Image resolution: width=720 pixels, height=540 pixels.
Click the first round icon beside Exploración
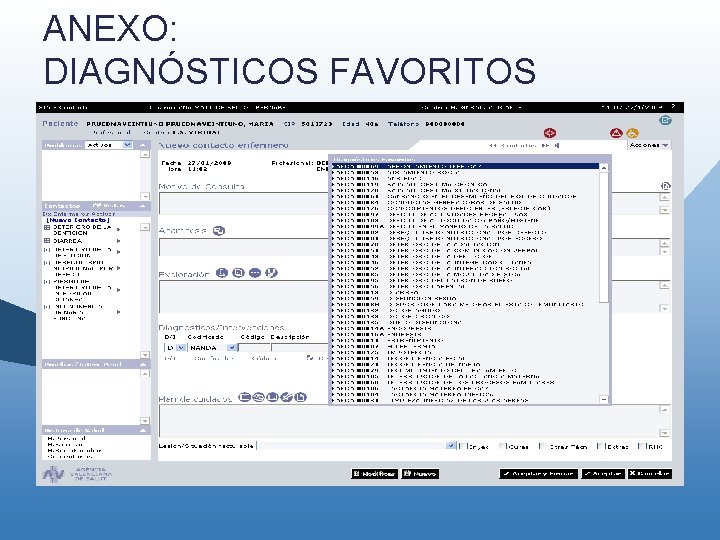tap(222, 273)
